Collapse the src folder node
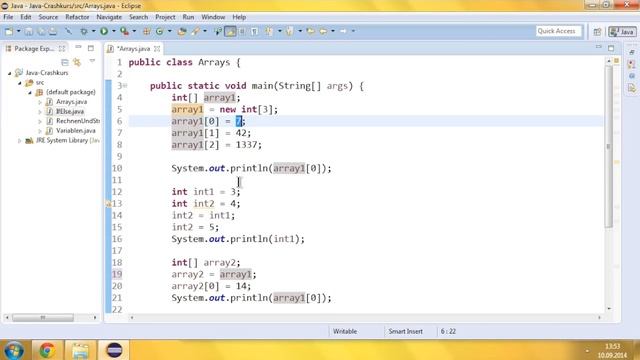 [20, 83]
